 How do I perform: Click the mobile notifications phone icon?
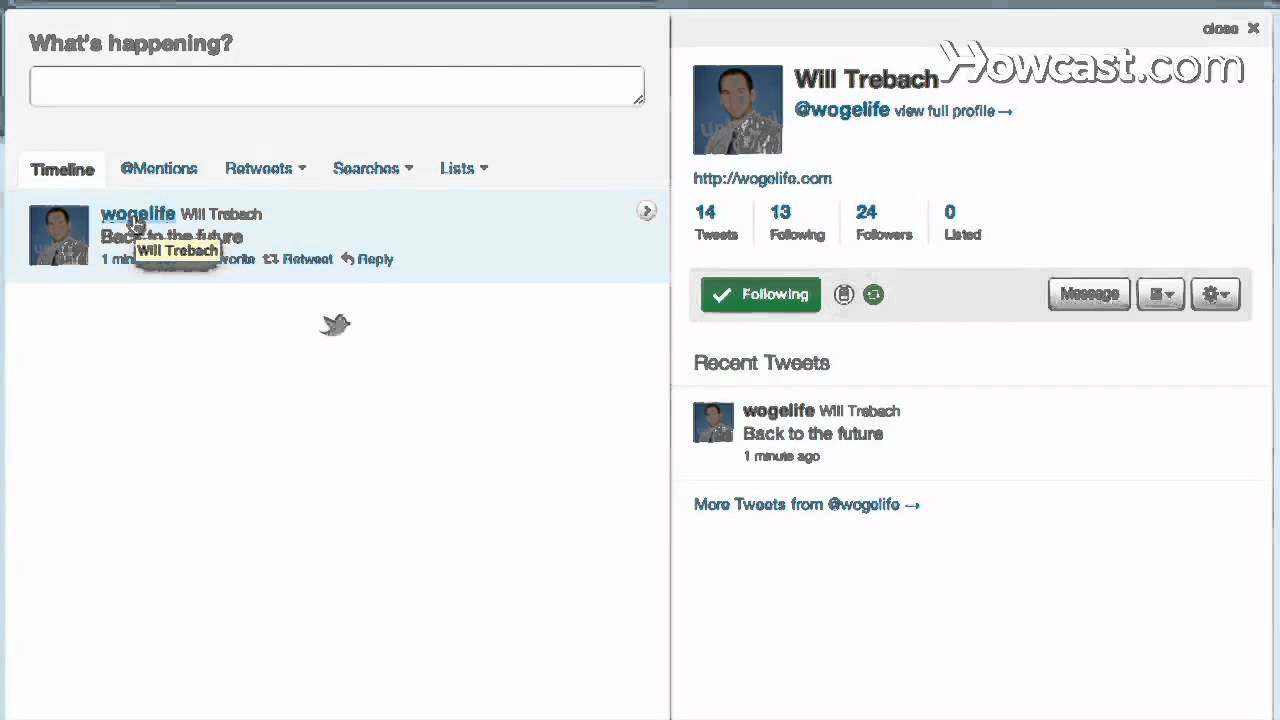(x=844, y=294)
